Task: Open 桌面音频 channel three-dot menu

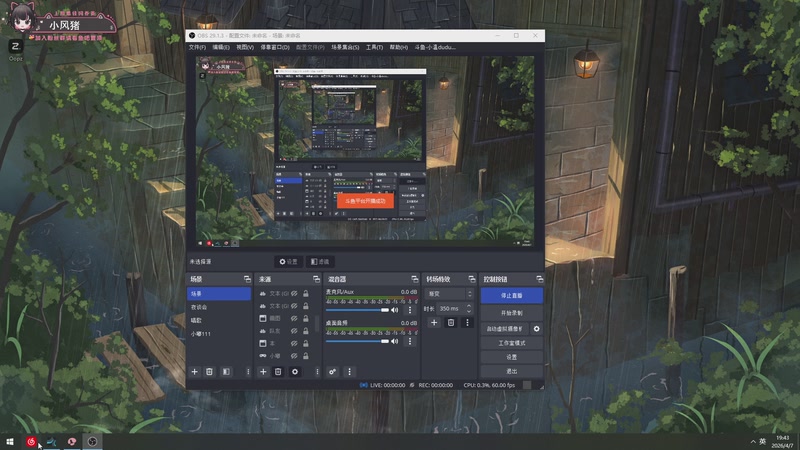Action: (x=410, y=341)
